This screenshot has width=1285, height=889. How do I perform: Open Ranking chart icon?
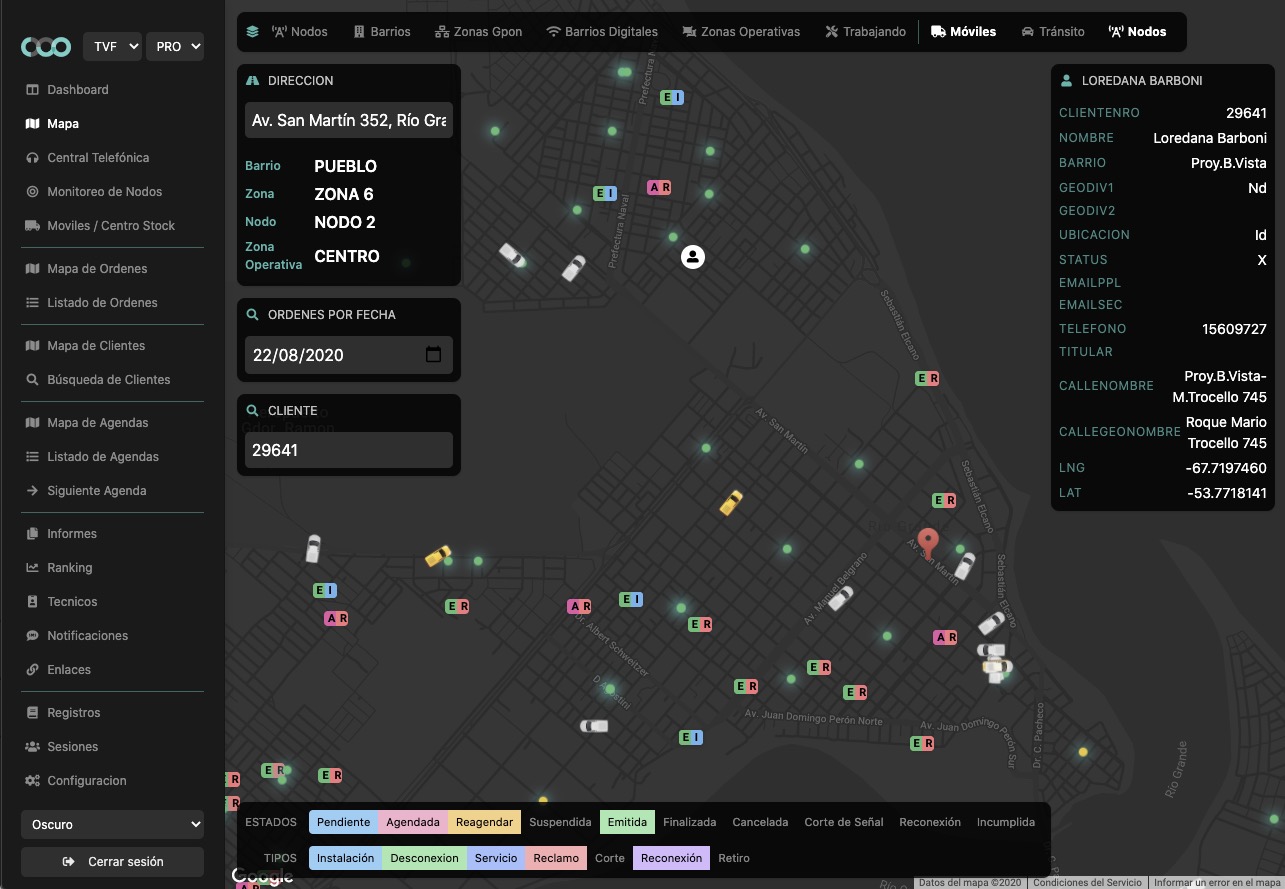click(32, 568)
